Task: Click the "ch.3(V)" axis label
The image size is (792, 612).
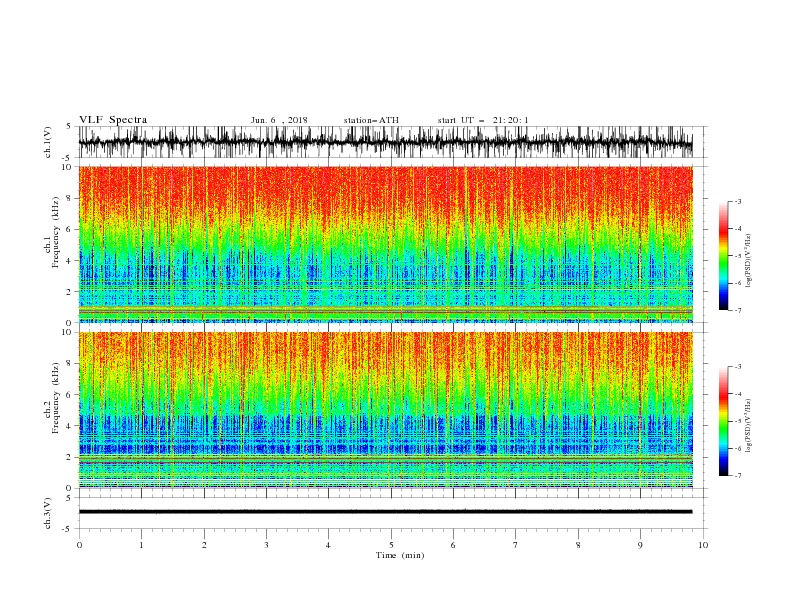Action: coord(48,514)
